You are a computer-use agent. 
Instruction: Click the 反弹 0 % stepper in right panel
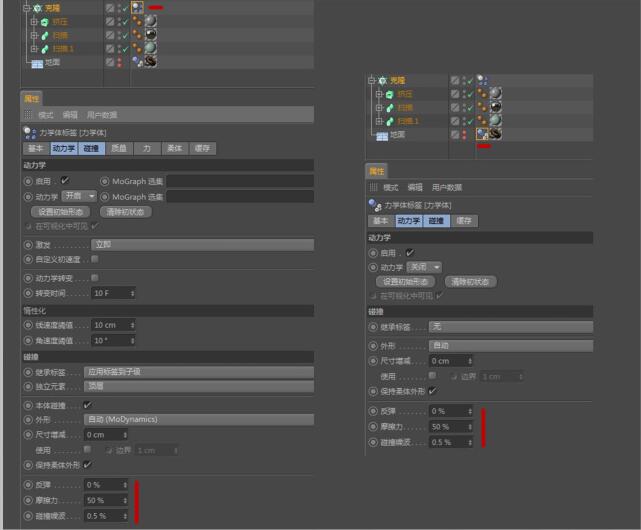click(470, 411)
